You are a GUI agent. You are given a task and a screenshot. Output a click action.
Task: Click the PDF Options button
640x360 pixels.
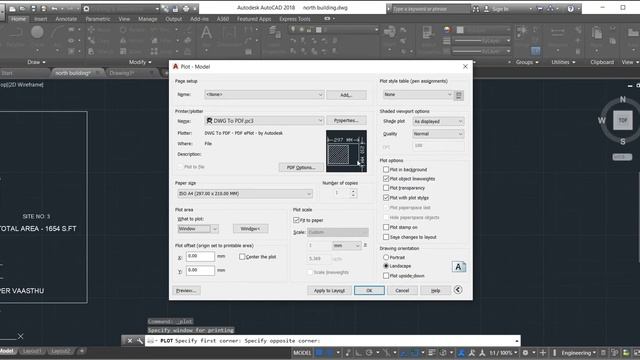[301, 167]
